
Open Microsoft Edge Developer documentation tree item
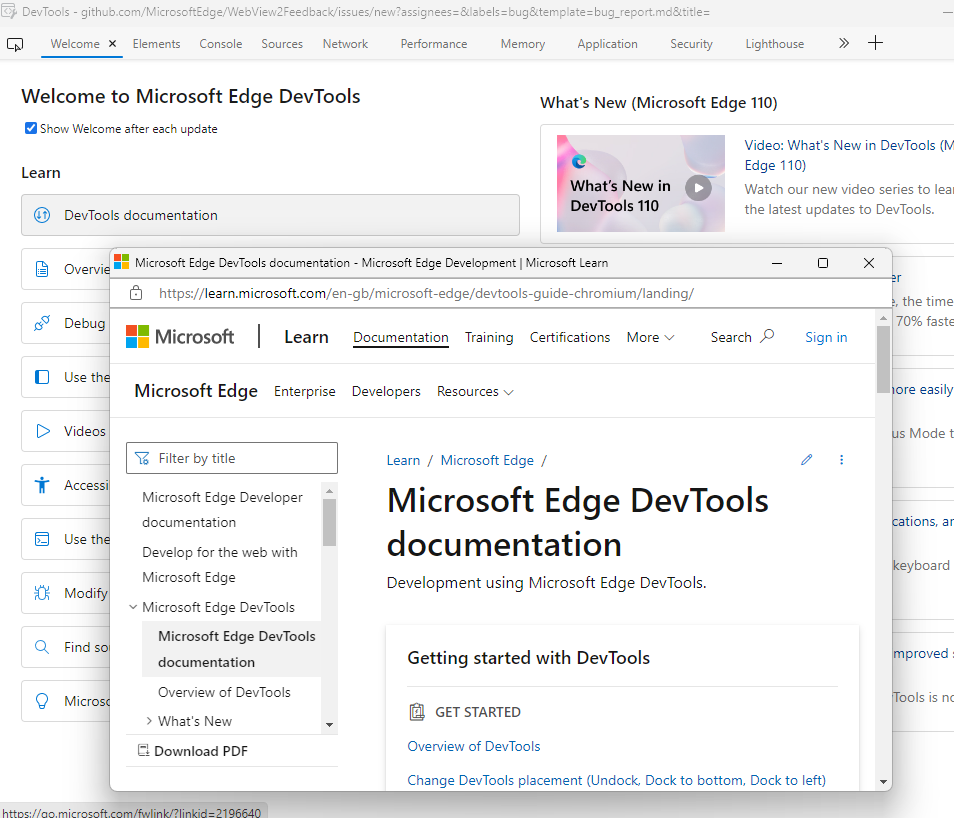point(222,509)
